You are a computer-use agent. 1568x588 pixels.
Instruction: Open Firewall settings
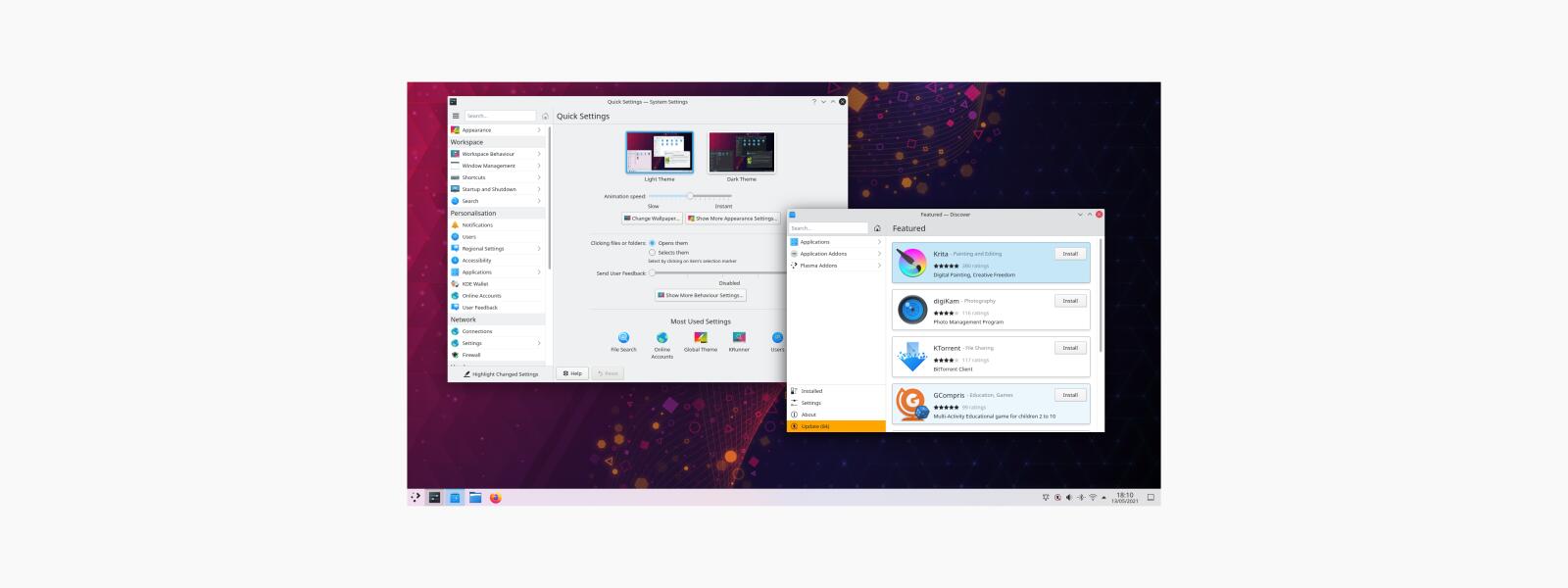[x=497, y=355]
